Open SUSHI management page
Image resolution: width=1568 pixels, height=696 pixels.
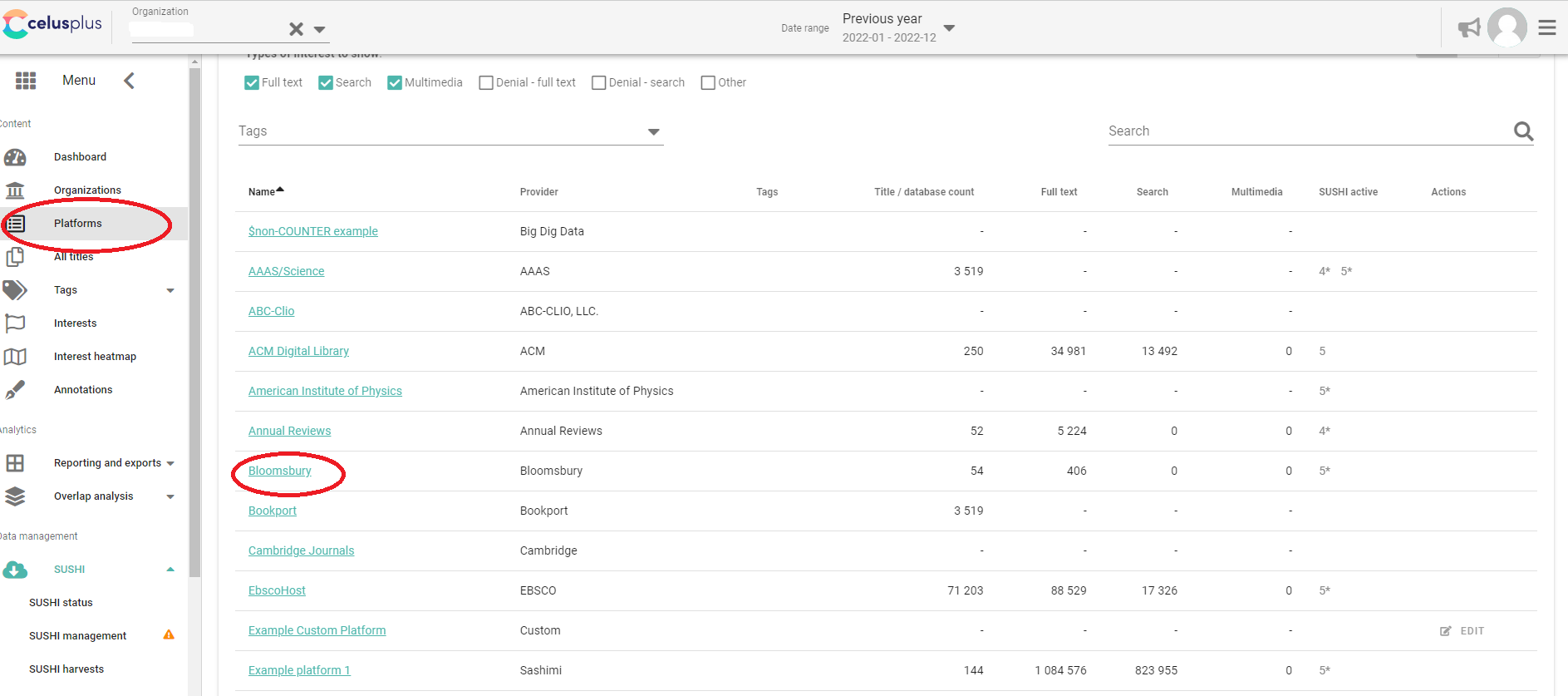click(x=77, y=636)
